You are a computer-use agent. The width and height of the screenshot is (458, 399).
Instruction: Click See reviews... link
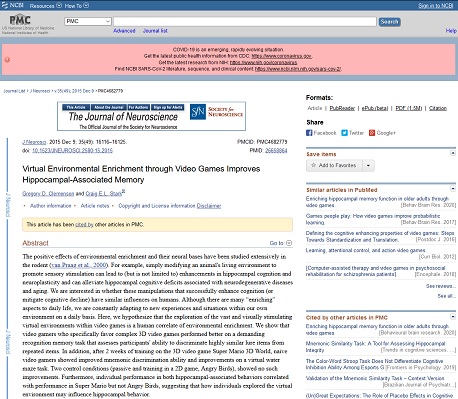(x=441, y=286)
